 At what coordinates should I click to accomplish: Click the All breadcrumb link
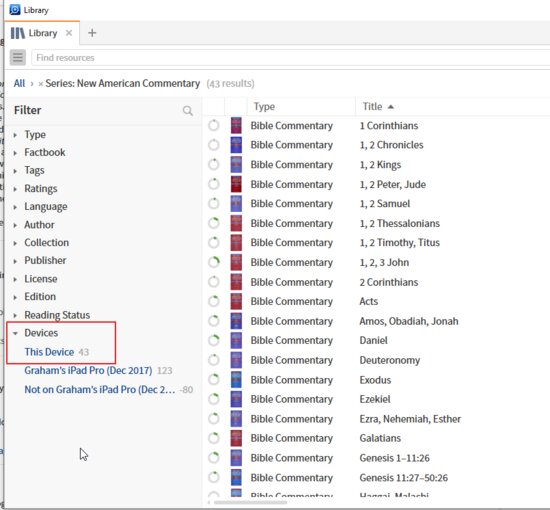click(x=19, y=83)
